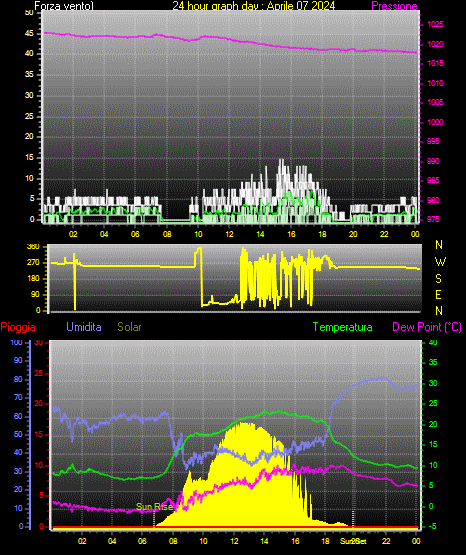Click the Solar legend label

[130, 327]
